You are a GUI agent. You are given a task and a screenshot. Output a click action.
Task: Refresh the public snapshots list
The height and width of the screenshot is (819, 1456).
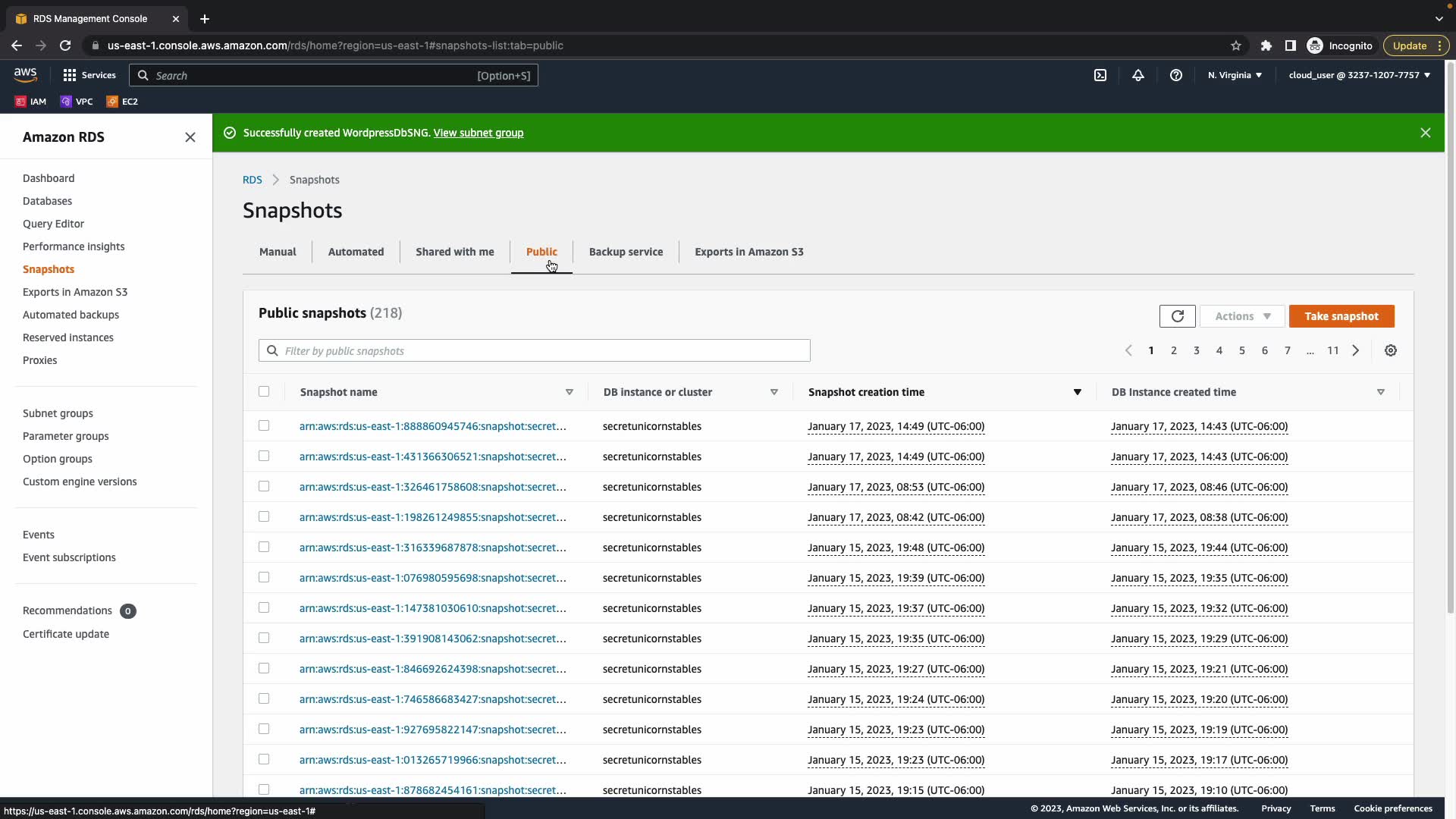[1177, 316]
